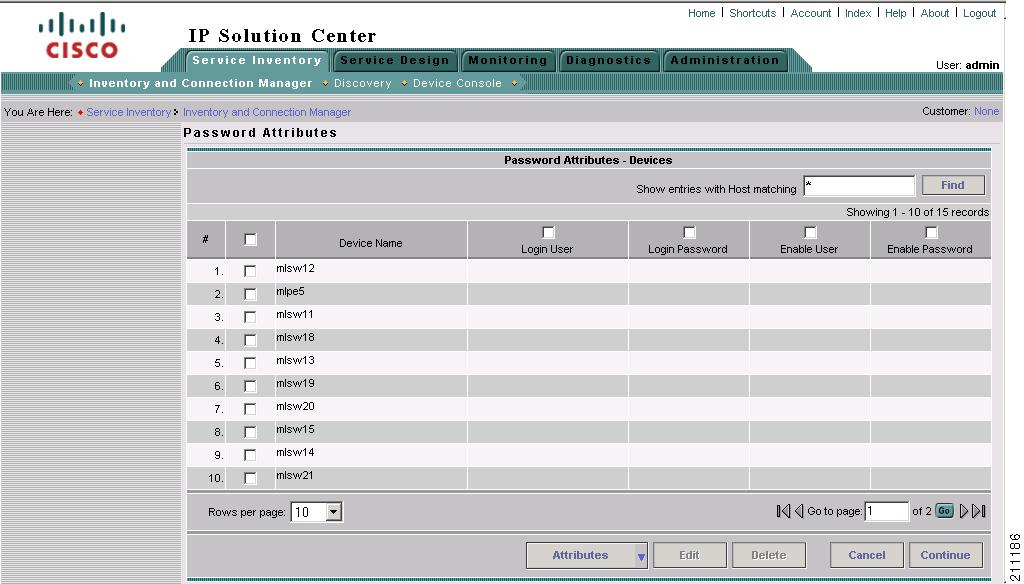Image resolution: width=1024 pixels, height=584 pixels.
Task: Switch to the Service Inventory tab
Action: click(257, 60)
